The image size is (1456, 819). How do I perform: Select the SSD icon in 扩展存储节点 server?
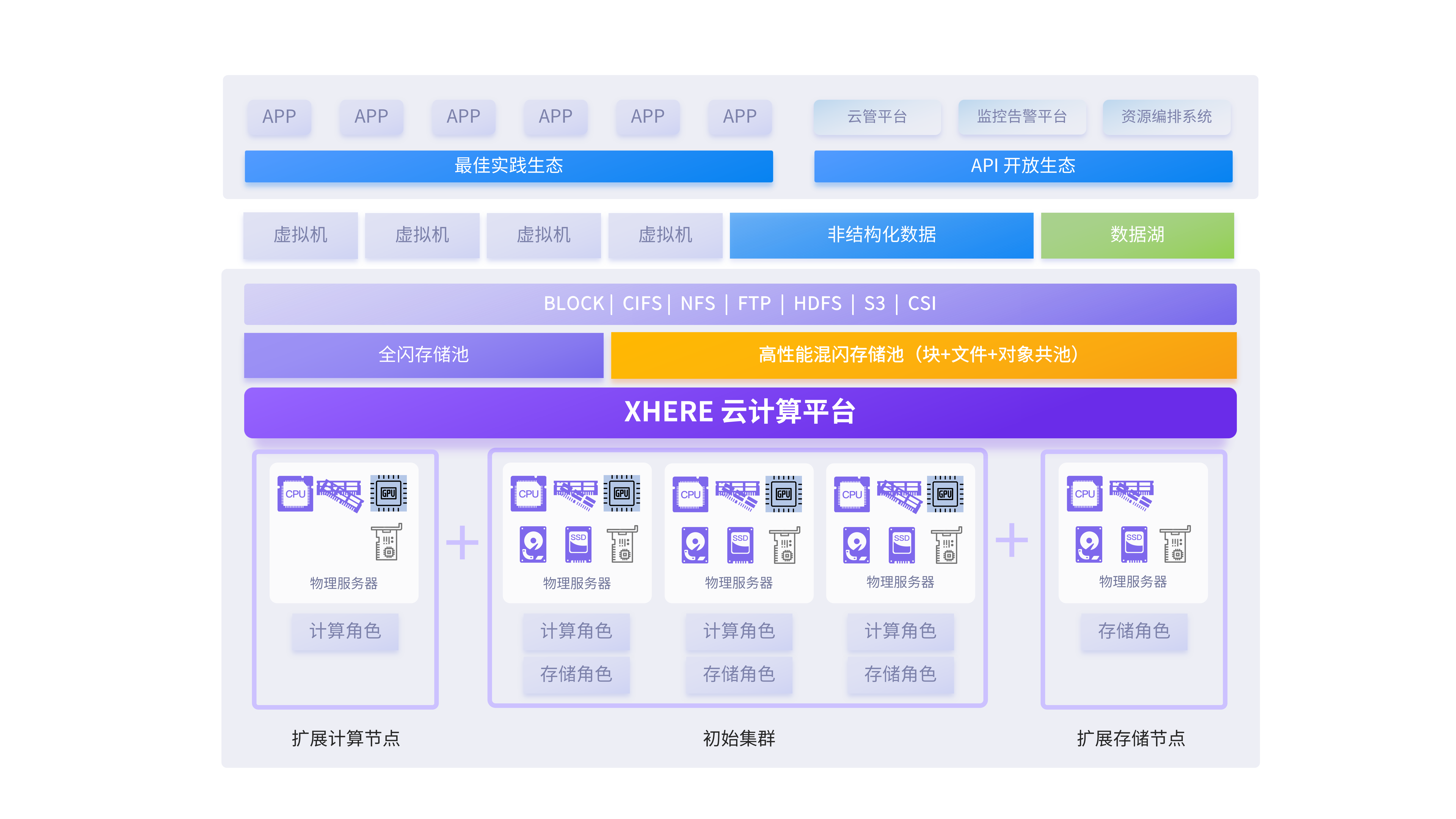1134,544
